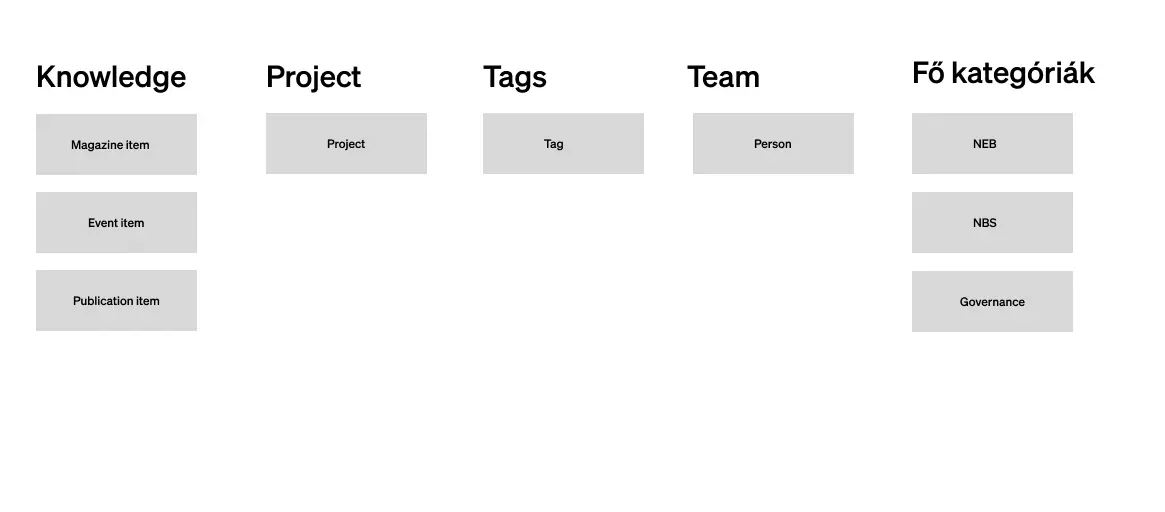Viewport: 1165px width, 512px height.
Task: Select the Fő kategóriák heading
Action: coord(1003,74)
